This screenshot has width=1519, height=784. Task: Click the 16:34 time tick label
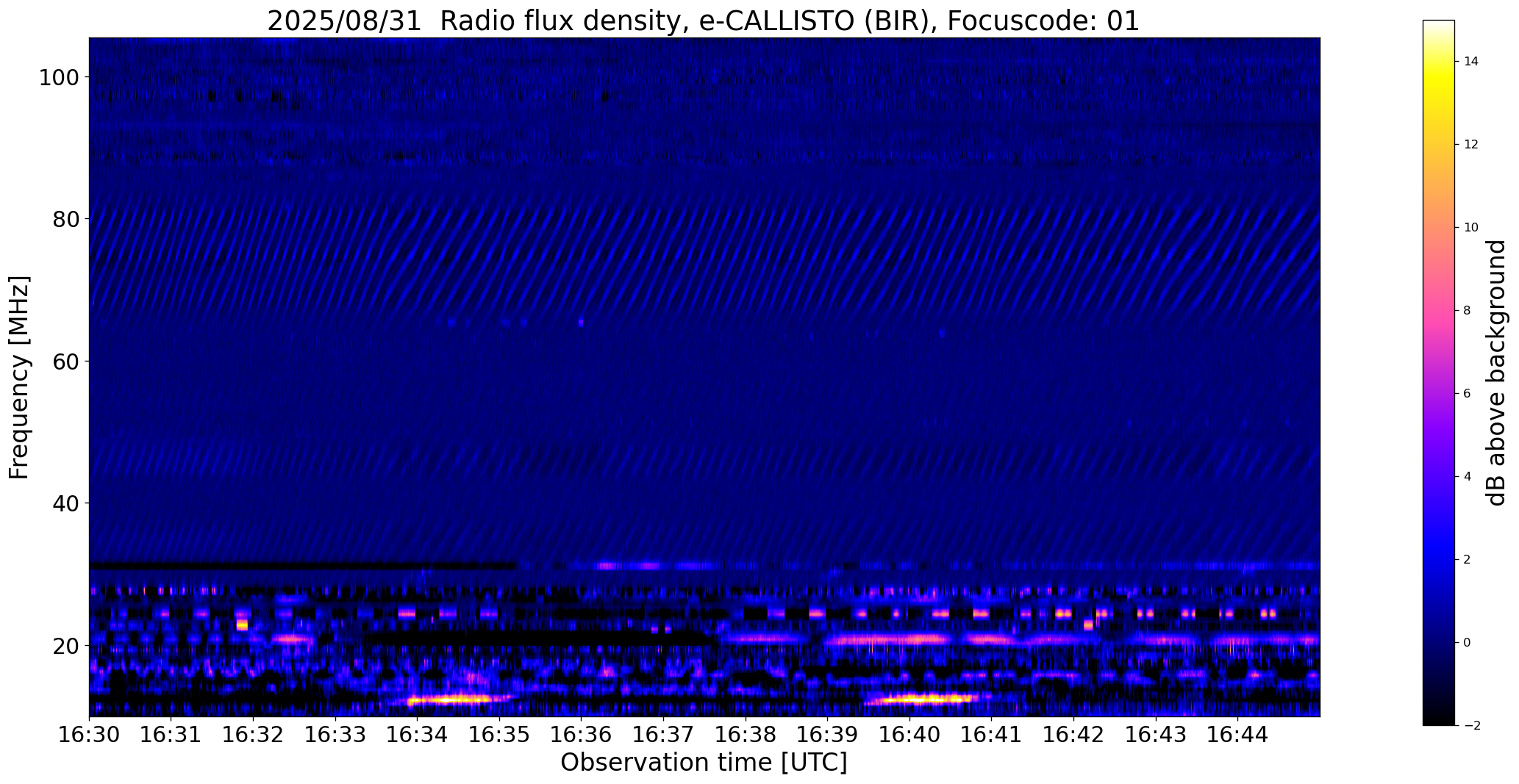[417, 733]
